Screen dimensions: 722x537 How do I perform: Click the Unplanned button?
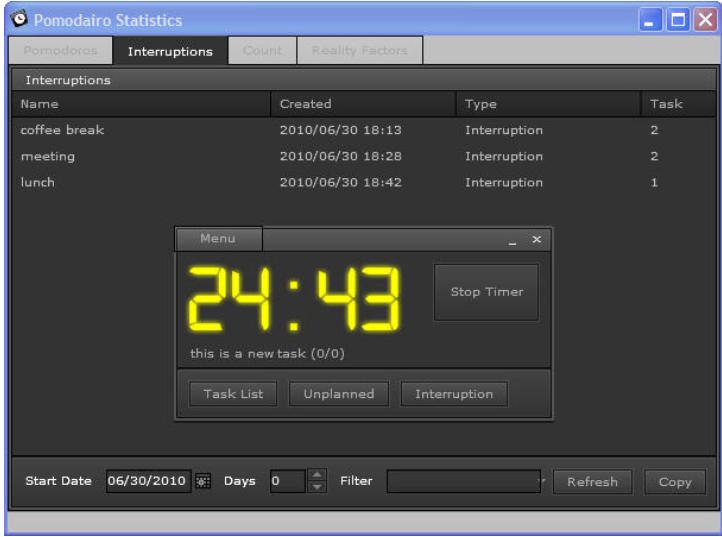pos(339,394)
